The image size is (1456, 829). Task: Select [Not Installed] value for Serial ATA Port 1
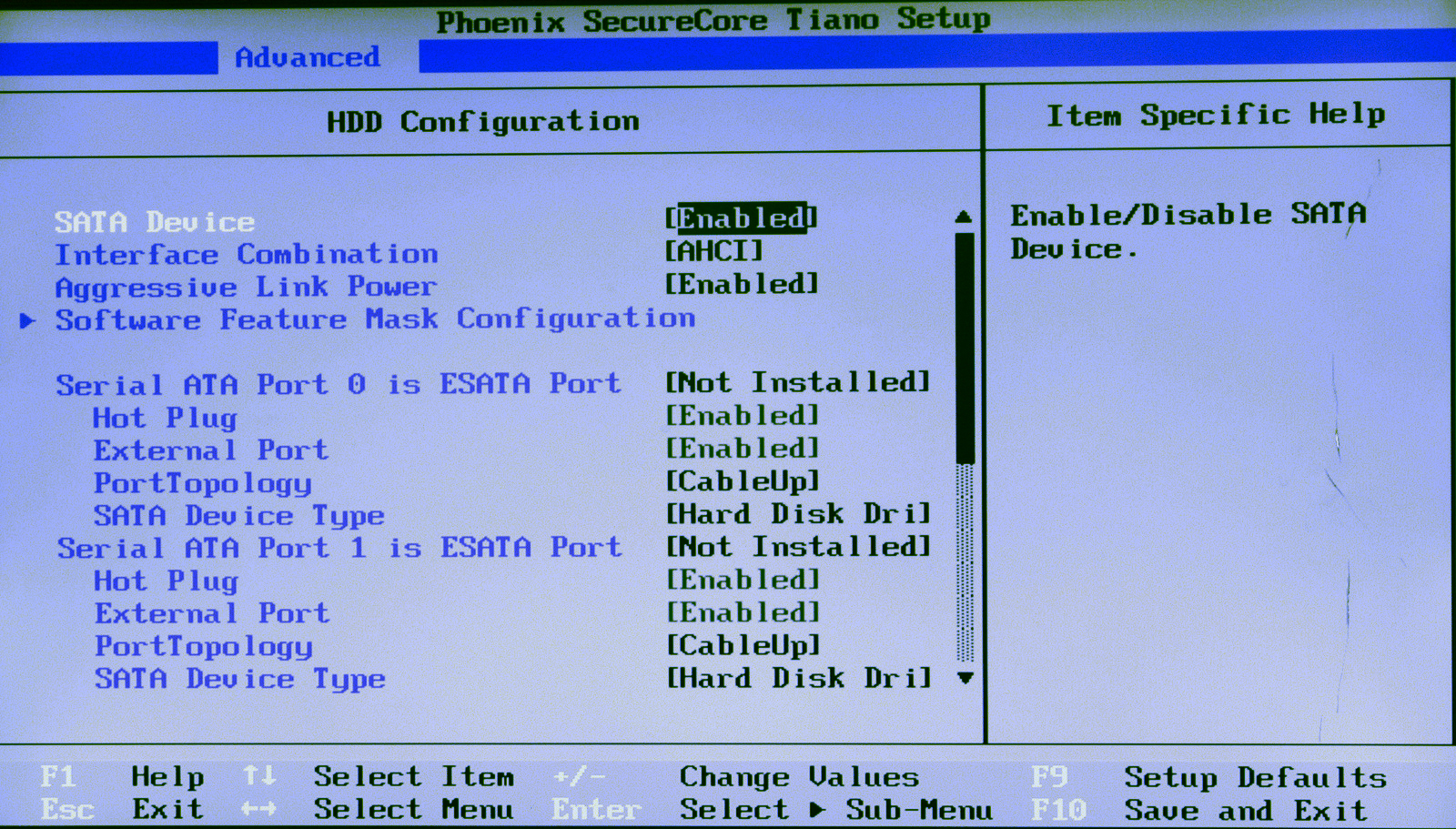coord(799,547)
